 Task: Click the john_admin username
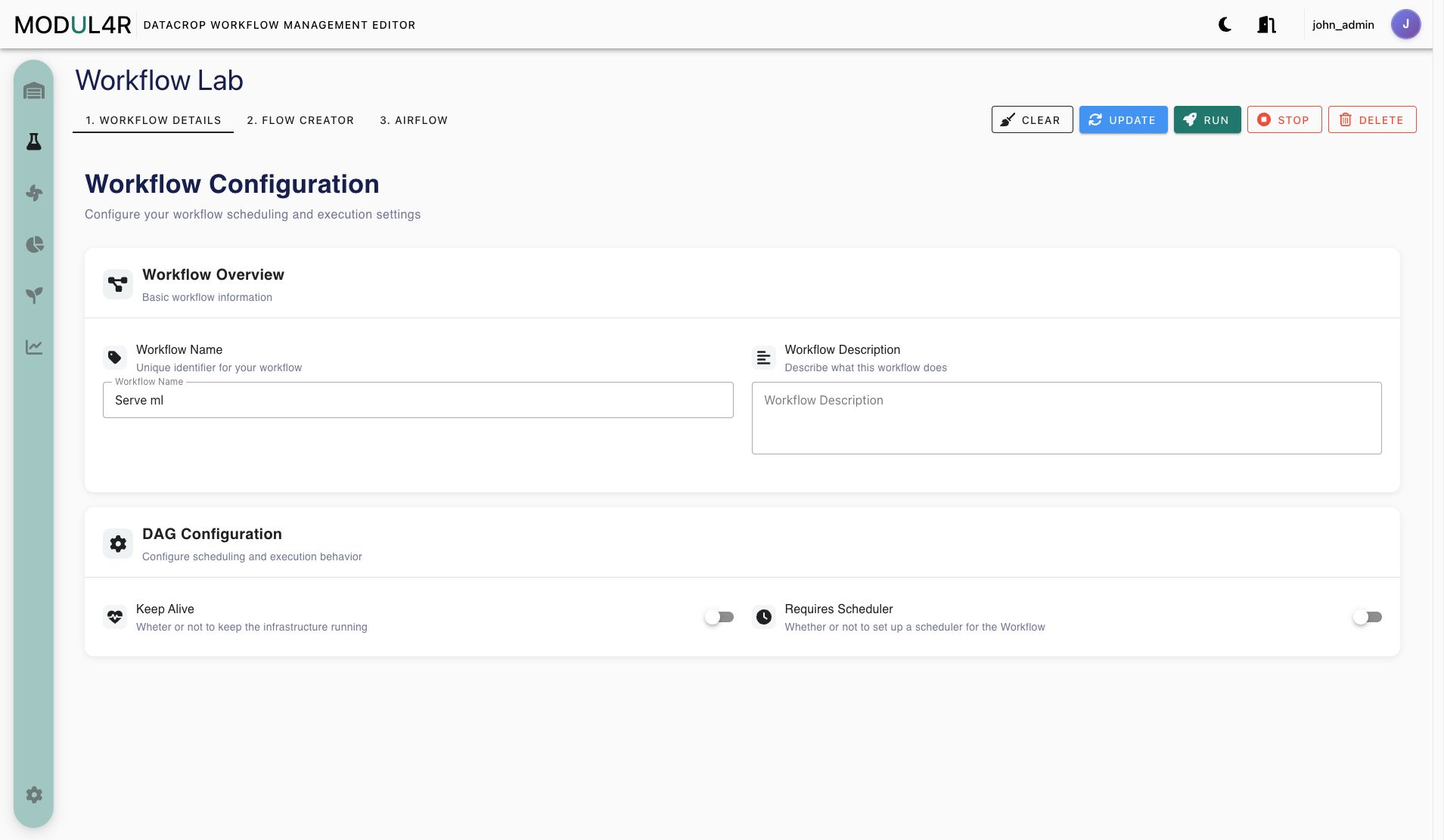tap(1343, 25)
